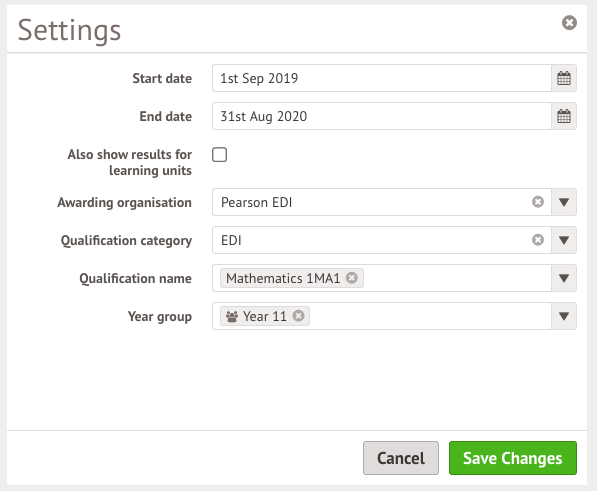The image size is (597, 491).
Task: Click the Year 11 group people icon
Action: coord(232,316)
